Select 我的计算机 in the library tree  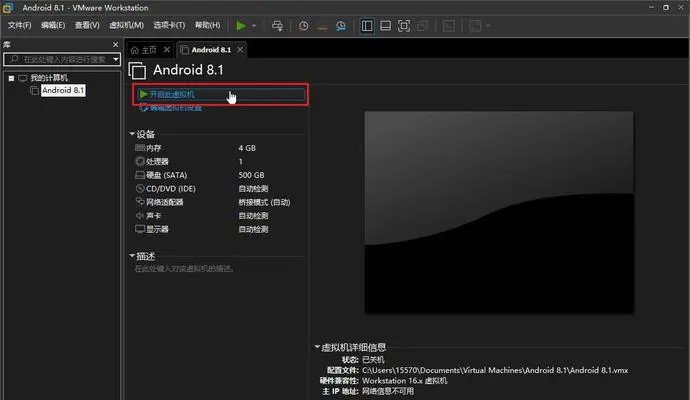point(49,78)
